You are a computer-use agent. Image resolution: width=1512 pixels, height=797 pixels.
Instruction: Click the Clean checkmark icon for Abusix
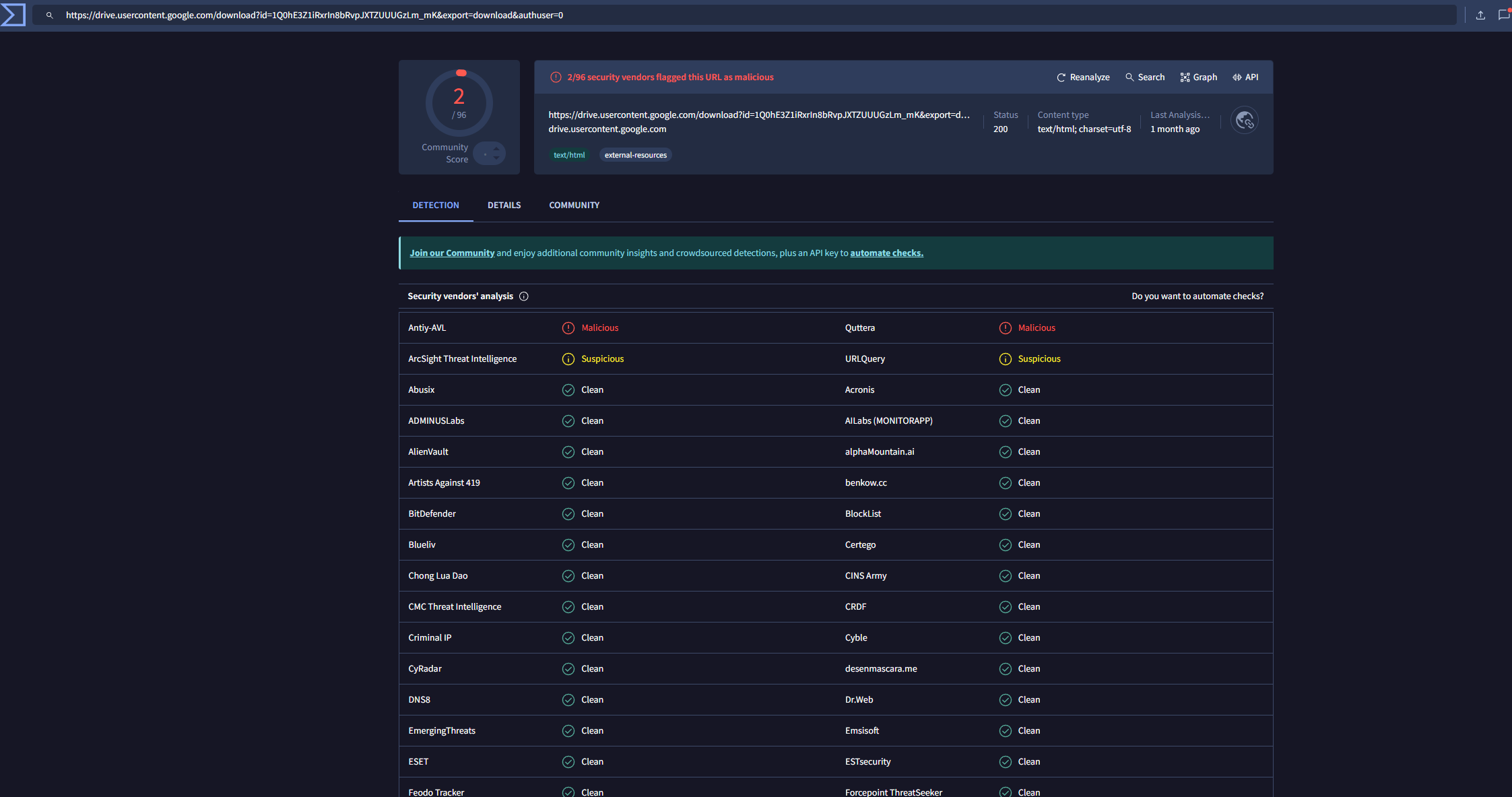point(568,390)
